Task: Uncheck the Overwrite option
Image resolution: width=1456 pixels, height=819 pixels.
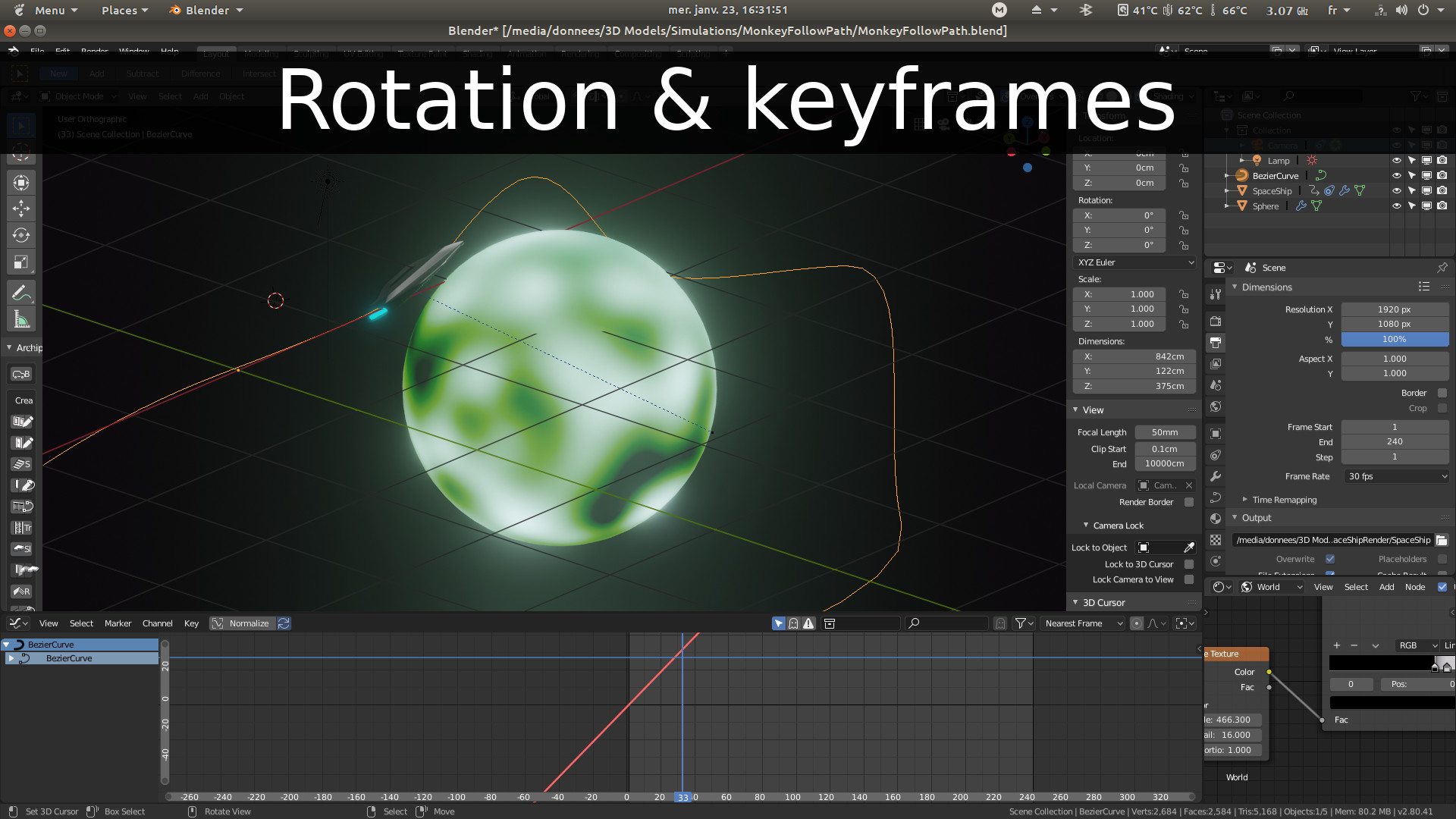Action: tap(1330, 559)
